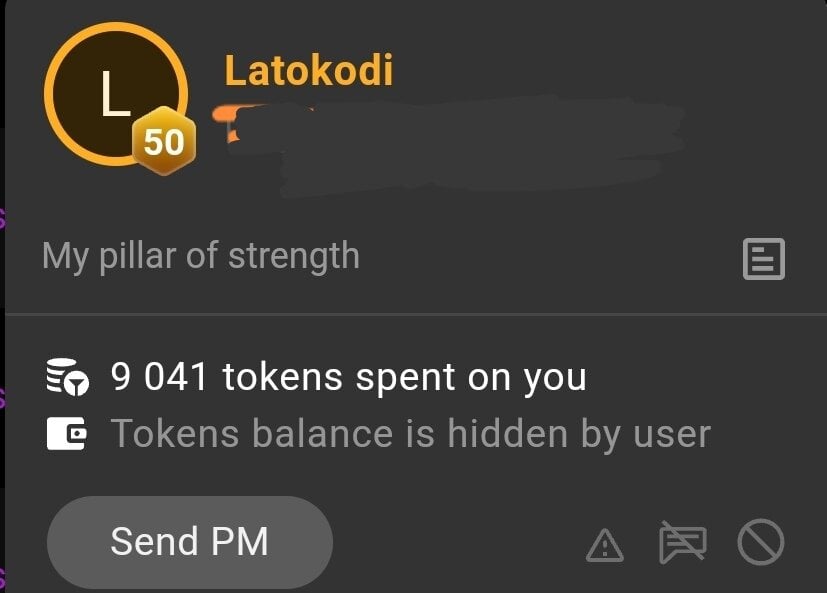The height and width of the screenshot is (593, 827).
Task: Click the word 'strength' in the note
Action: tap(294, 257)
